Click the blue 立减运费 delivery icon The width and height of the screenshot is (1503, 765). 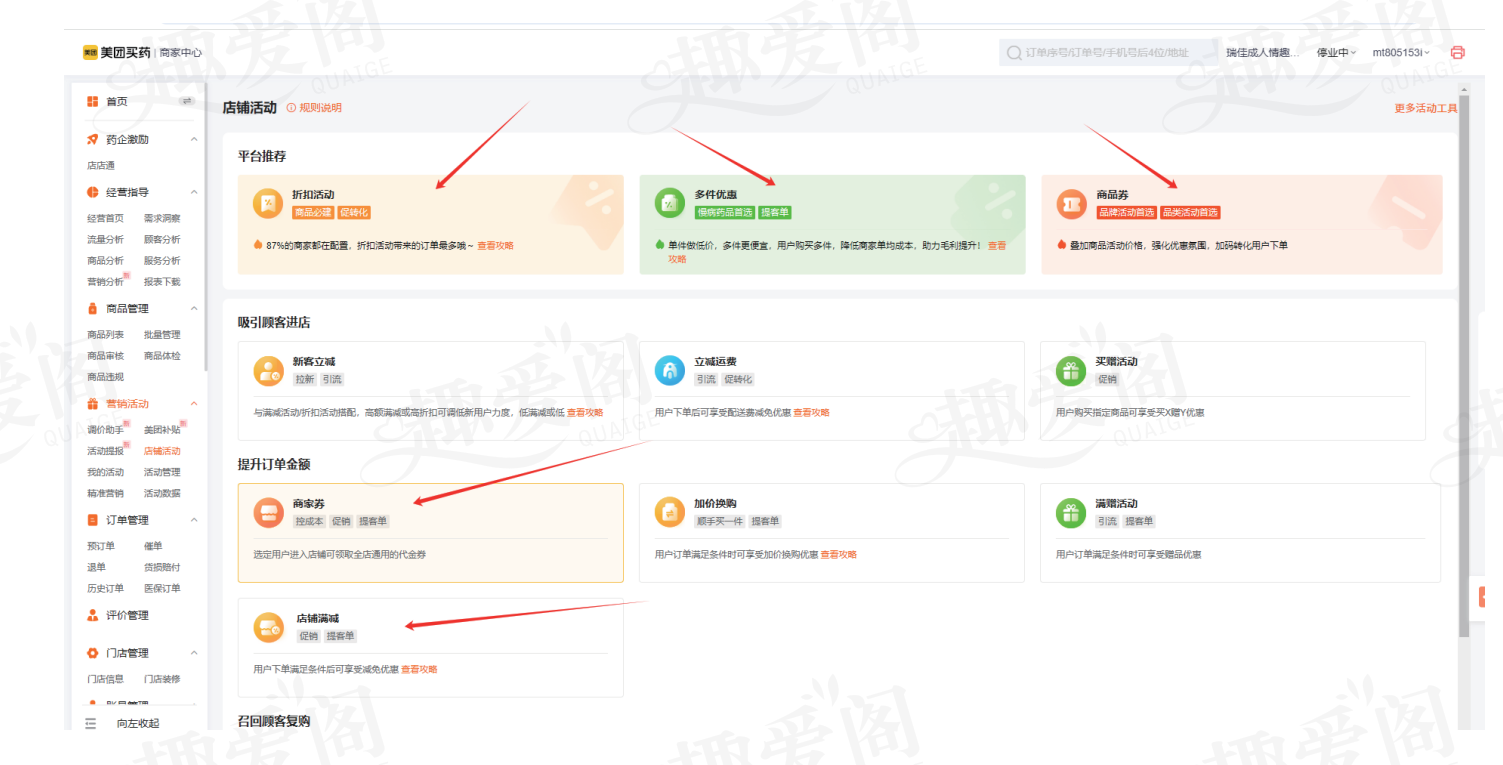click(x=670, y=370)
